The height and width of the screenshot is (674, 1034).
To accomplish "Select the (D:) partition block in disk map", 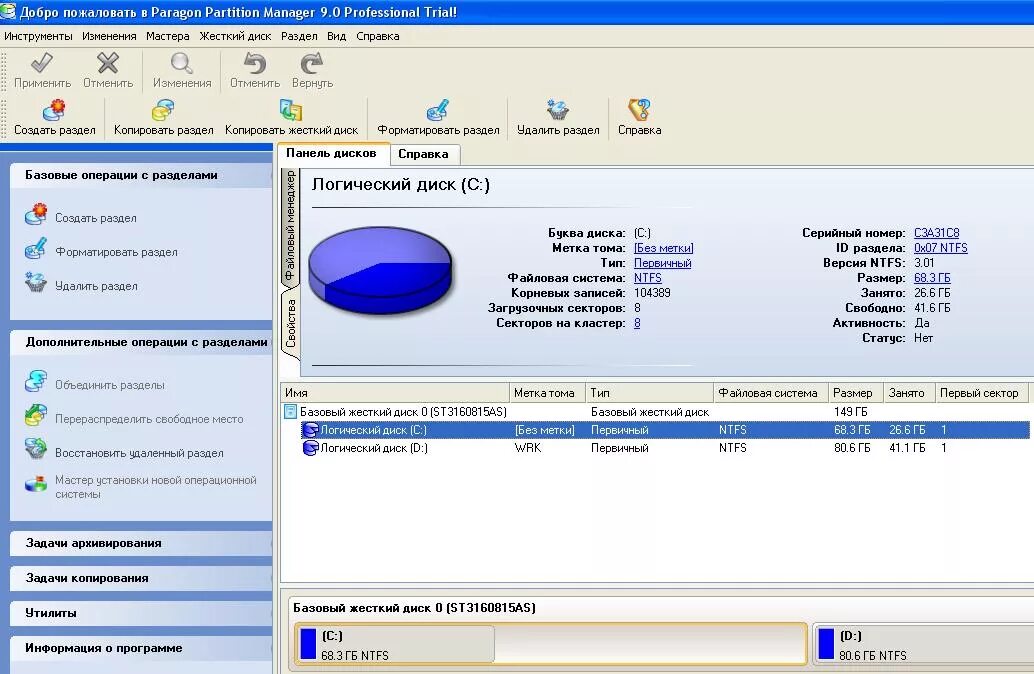I will point(923,644).
